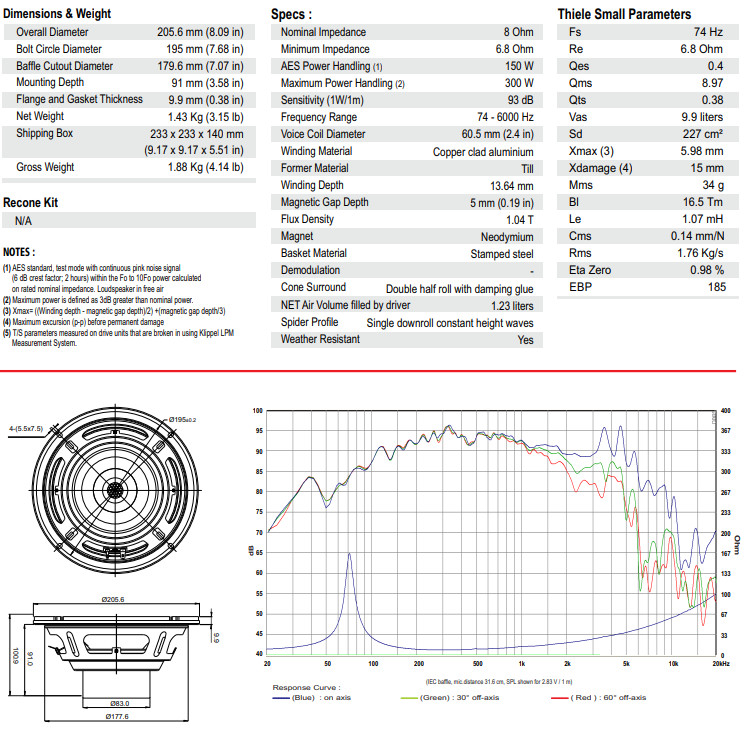Click the Mounting Depth value 91 mm

(207, 83)
